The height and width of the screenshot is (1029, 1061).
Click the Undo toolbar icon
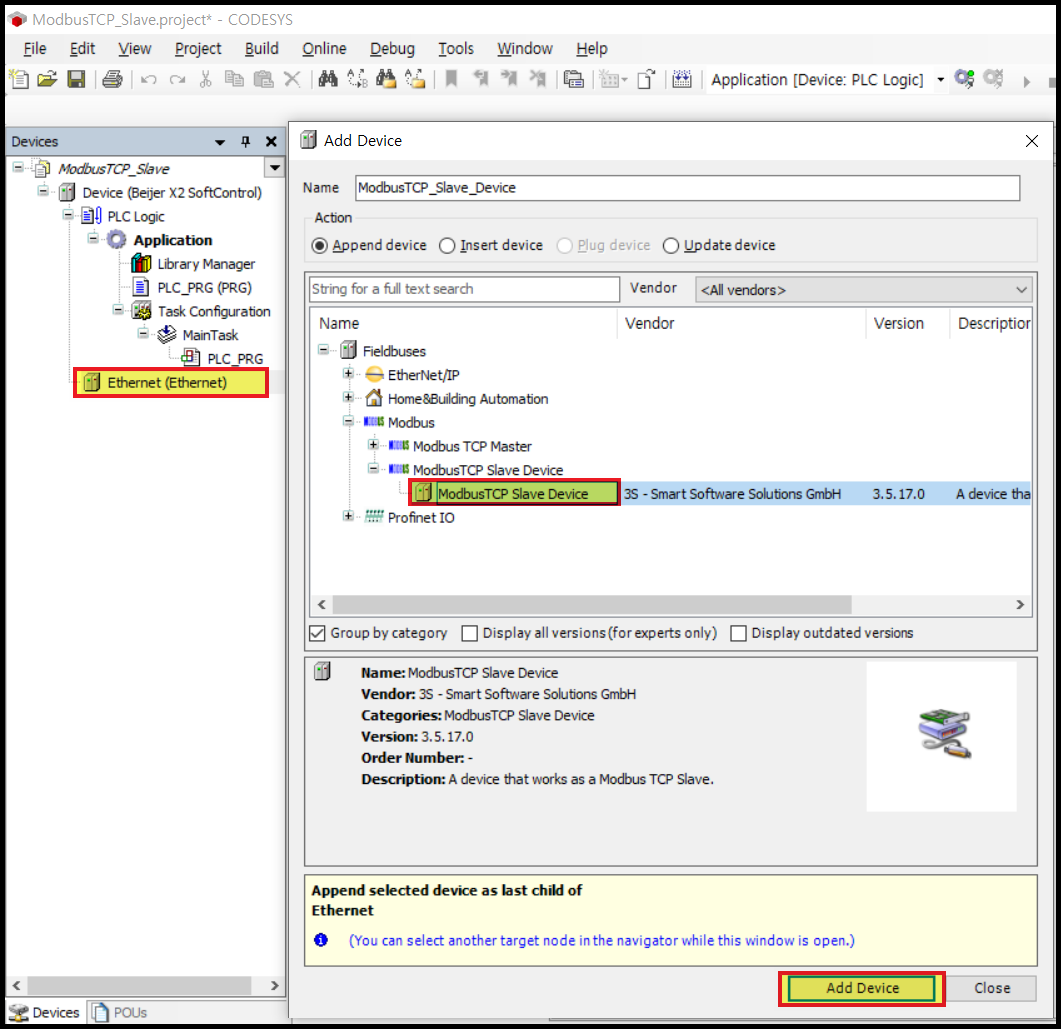click(x=148, y=80)
